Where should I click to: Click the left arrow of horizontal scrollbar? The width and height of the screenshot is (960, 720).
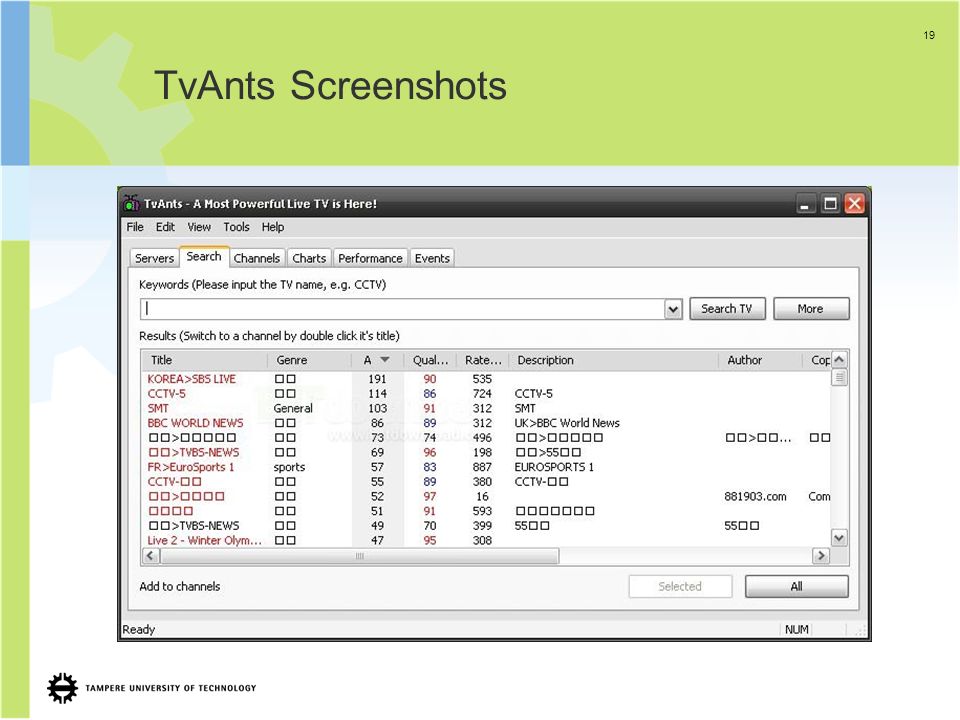[151, 556]
